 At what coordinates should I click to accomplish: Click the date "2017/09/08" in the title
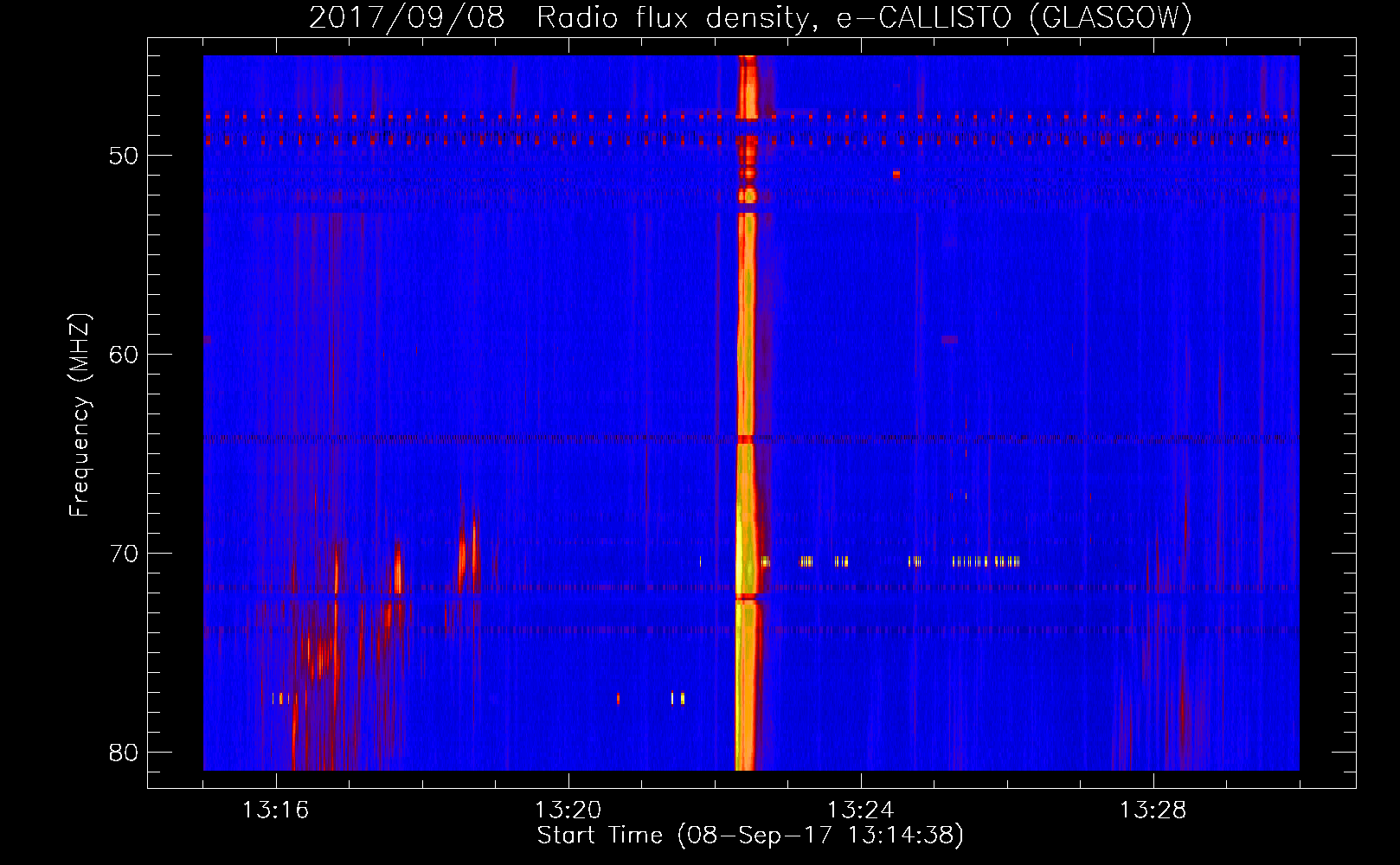pos(407,18)
